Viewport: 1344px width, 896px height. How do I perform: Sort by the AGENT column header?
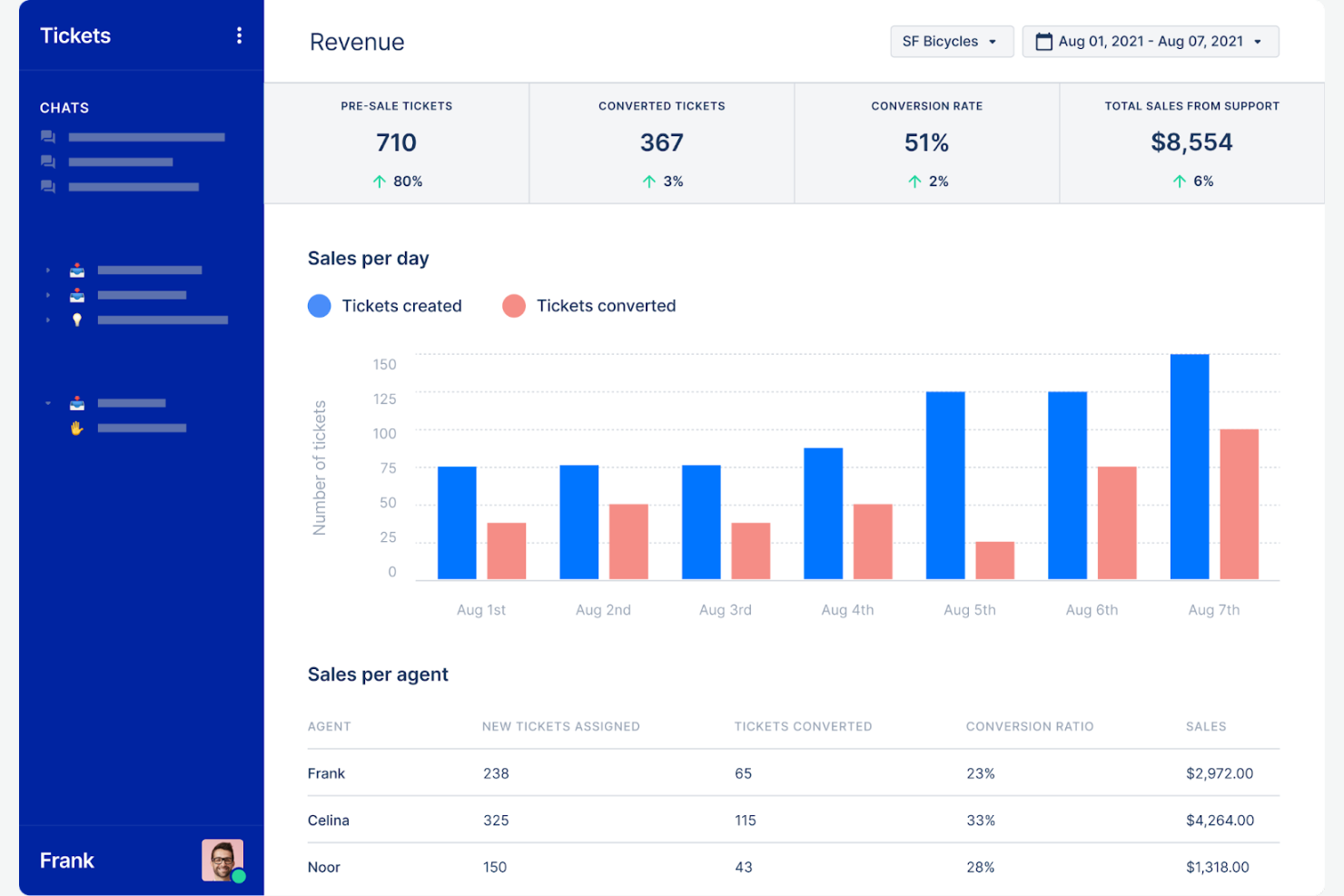[x=329, y=726]
